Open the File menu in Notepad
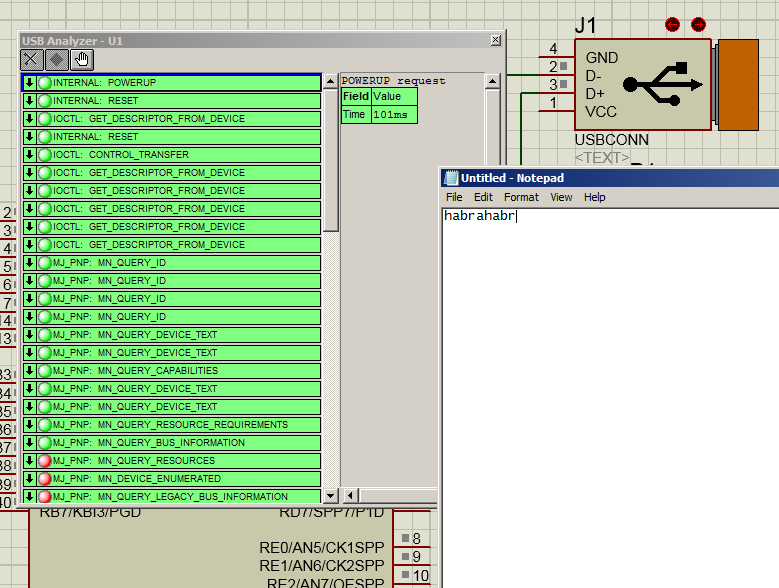The image size is (779, 588). click(454, 197)
